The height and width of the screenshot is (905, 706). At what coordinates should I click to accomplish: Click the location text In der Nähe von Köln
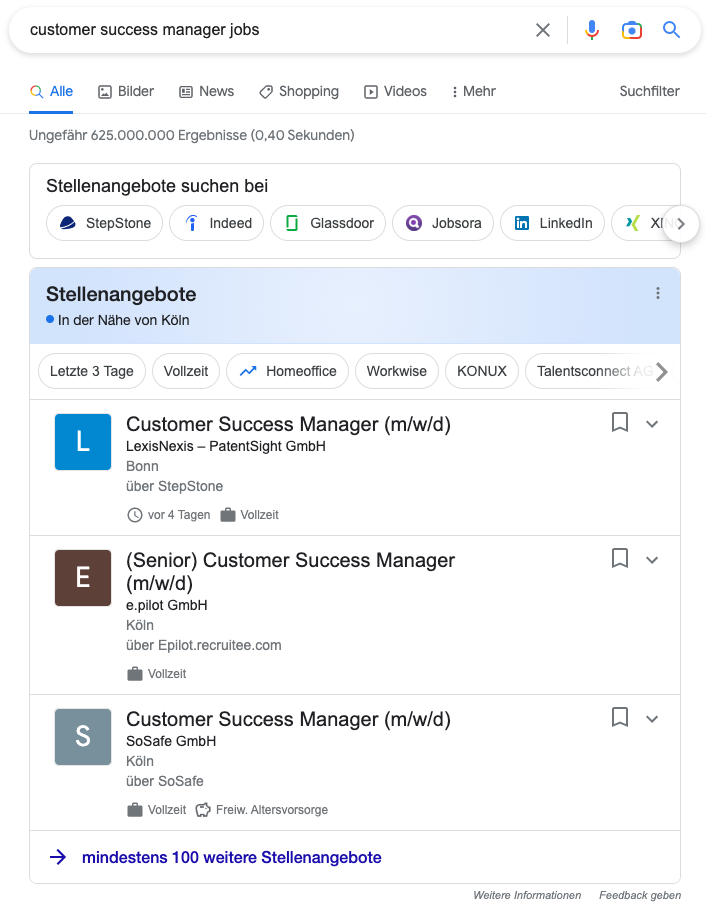coord(124,320)
